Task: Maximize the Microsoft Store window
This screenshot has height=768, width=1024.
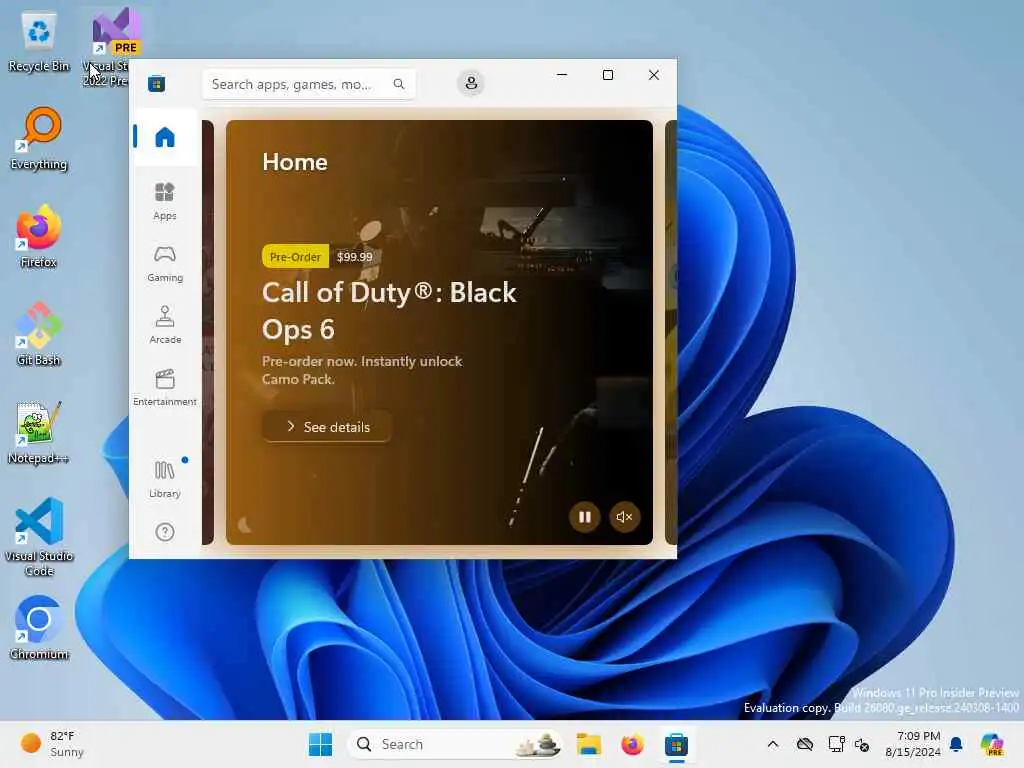Action: [608, 75]
